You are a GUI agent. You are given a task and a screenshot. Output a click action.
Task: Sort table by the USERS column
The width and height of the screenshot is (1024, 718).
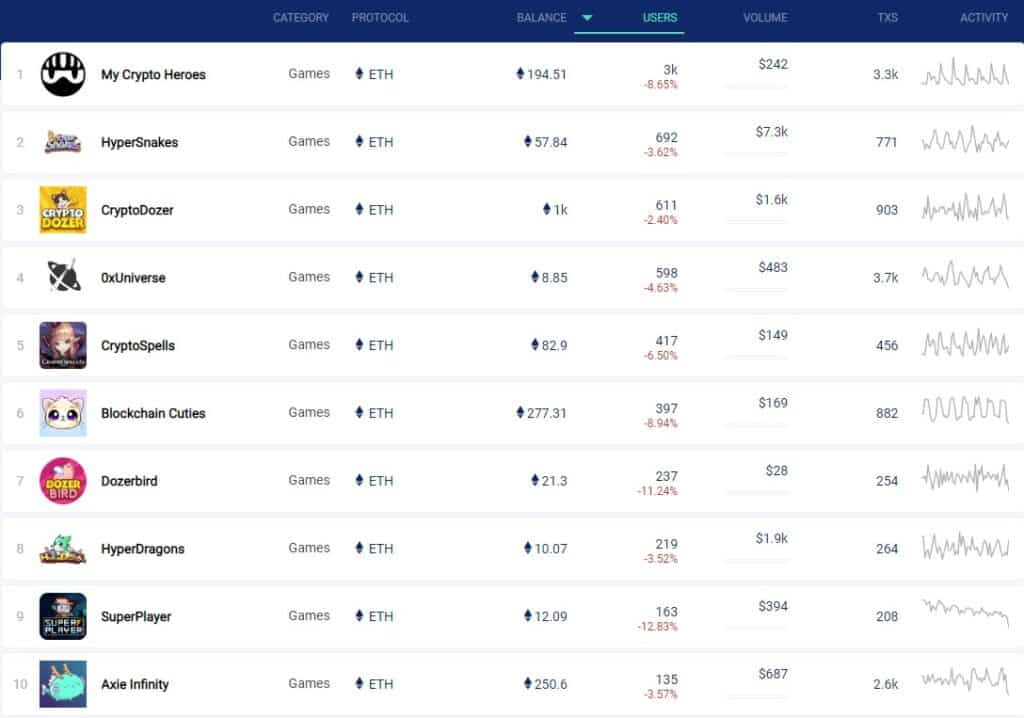coord(660,18)
